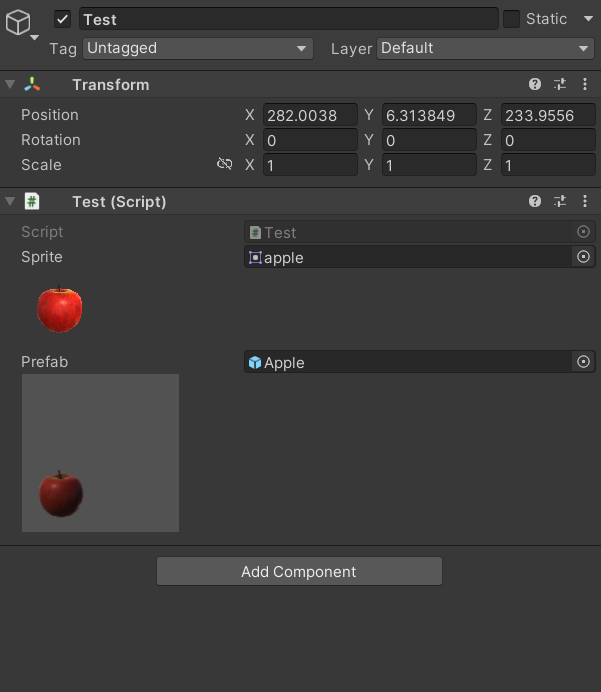Click the Transform component title
The image size is (601, 692).
[111, 84]
